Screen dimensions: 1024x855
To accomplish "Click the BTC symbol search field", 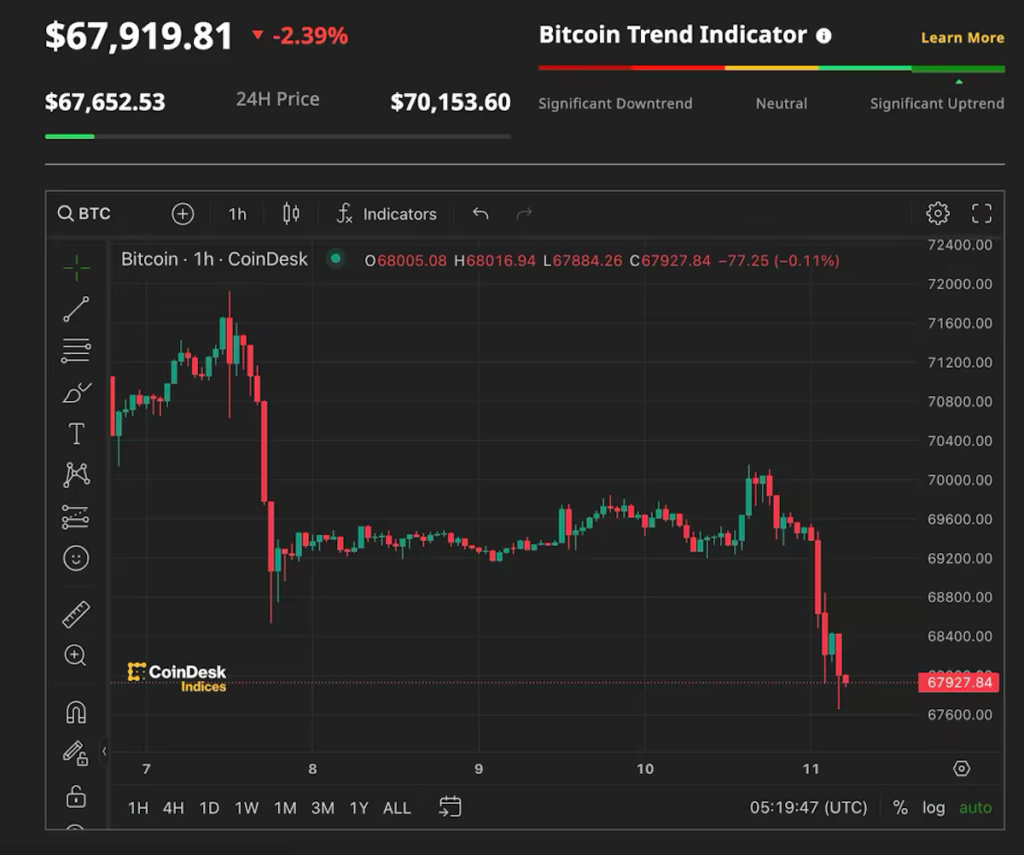I will (85, 214).
